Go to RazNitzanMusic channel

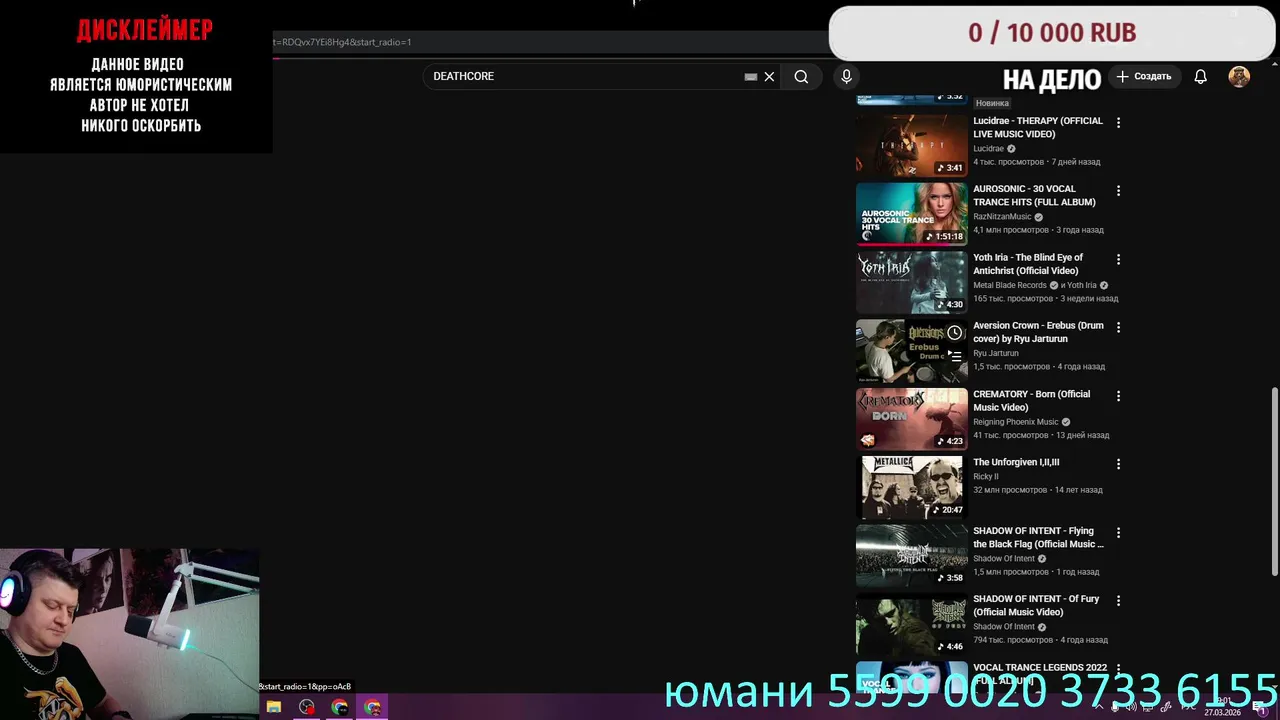(x=1002, y=216)
